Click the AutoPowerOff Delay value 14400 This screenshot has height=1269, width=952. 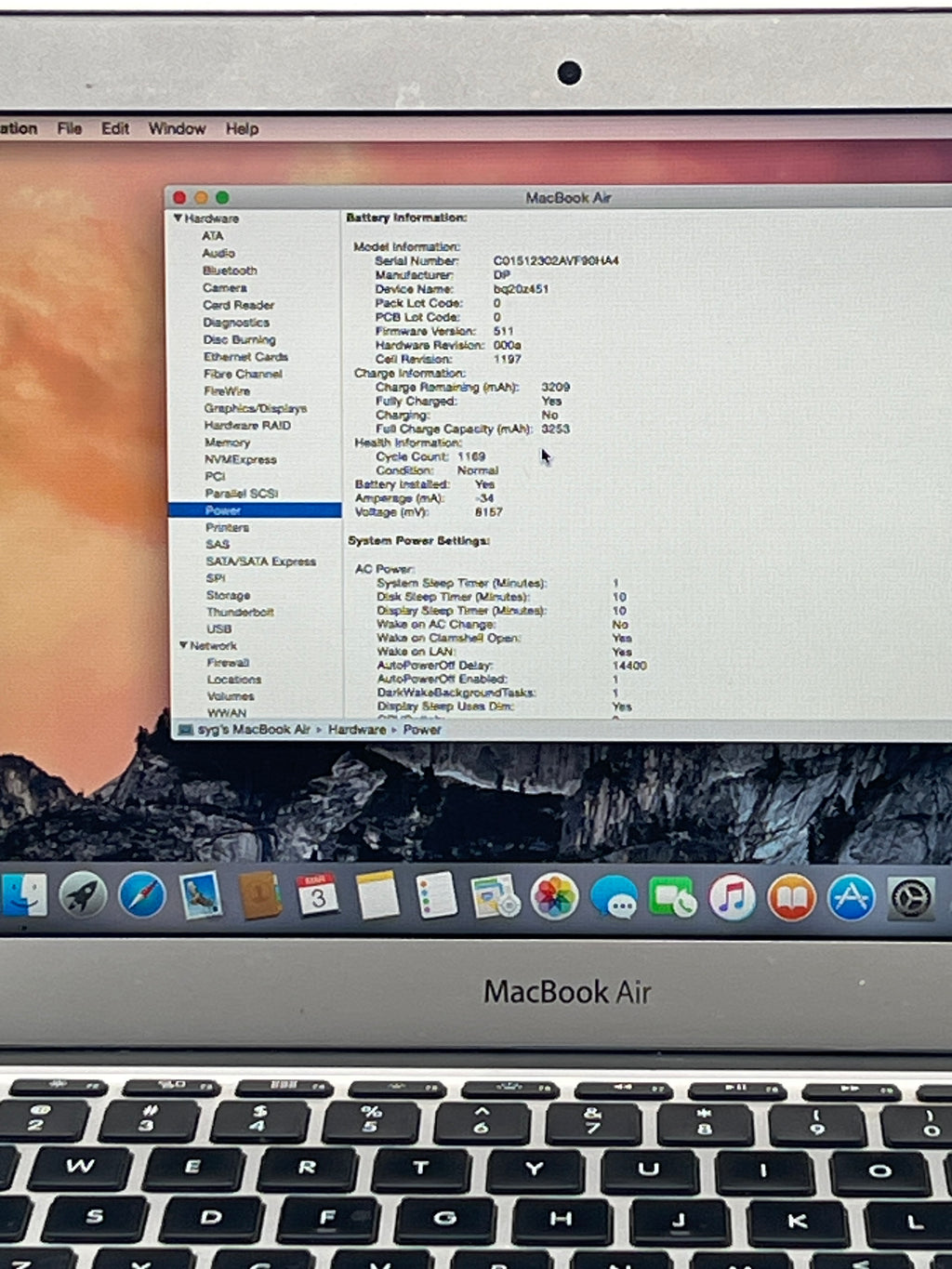[629, 666]
